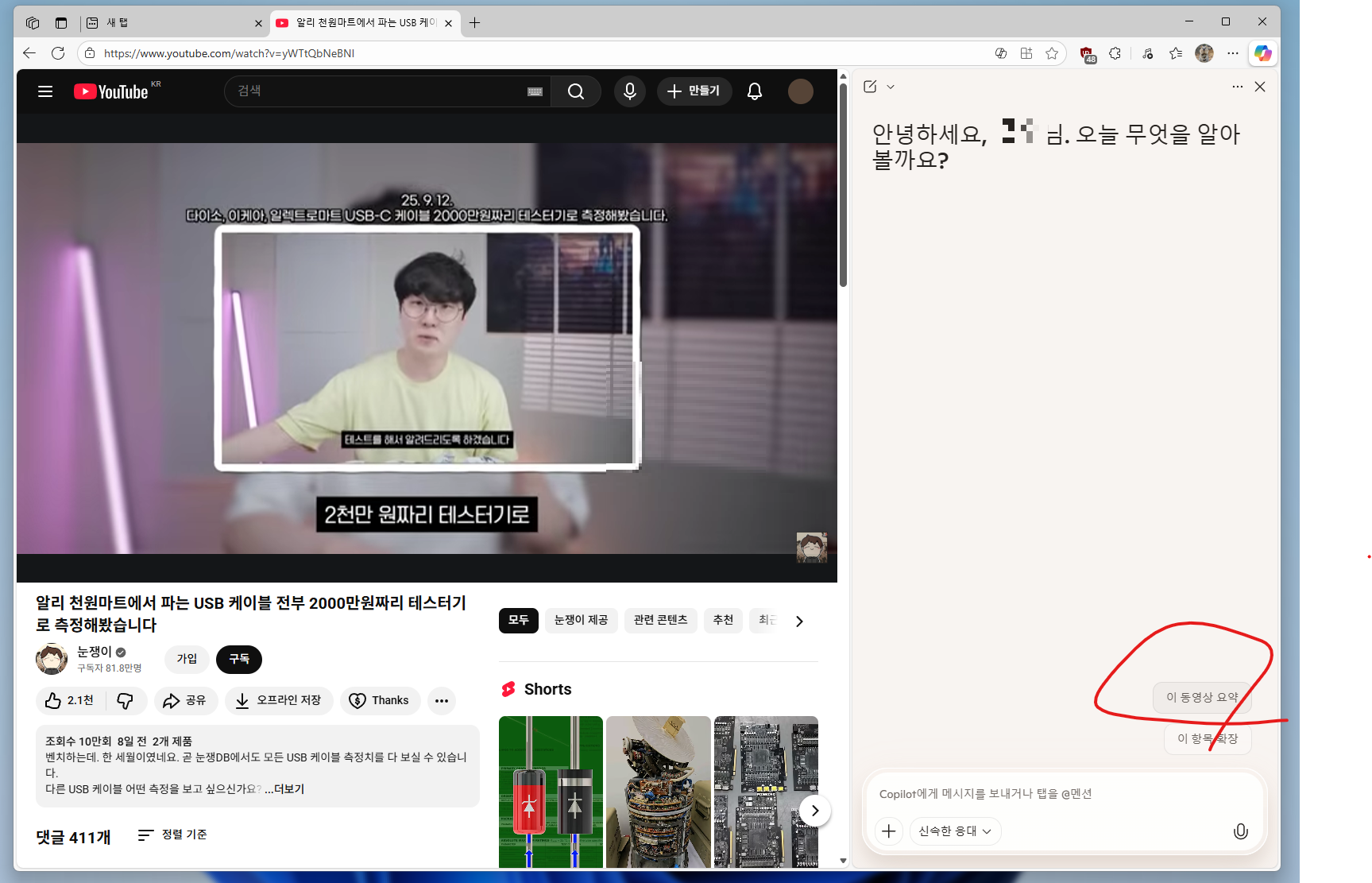Click the 이 동영상 요약 suggestion
Image resolution: width=1372 pixels, height=883 pixels.
point(1202,697)
